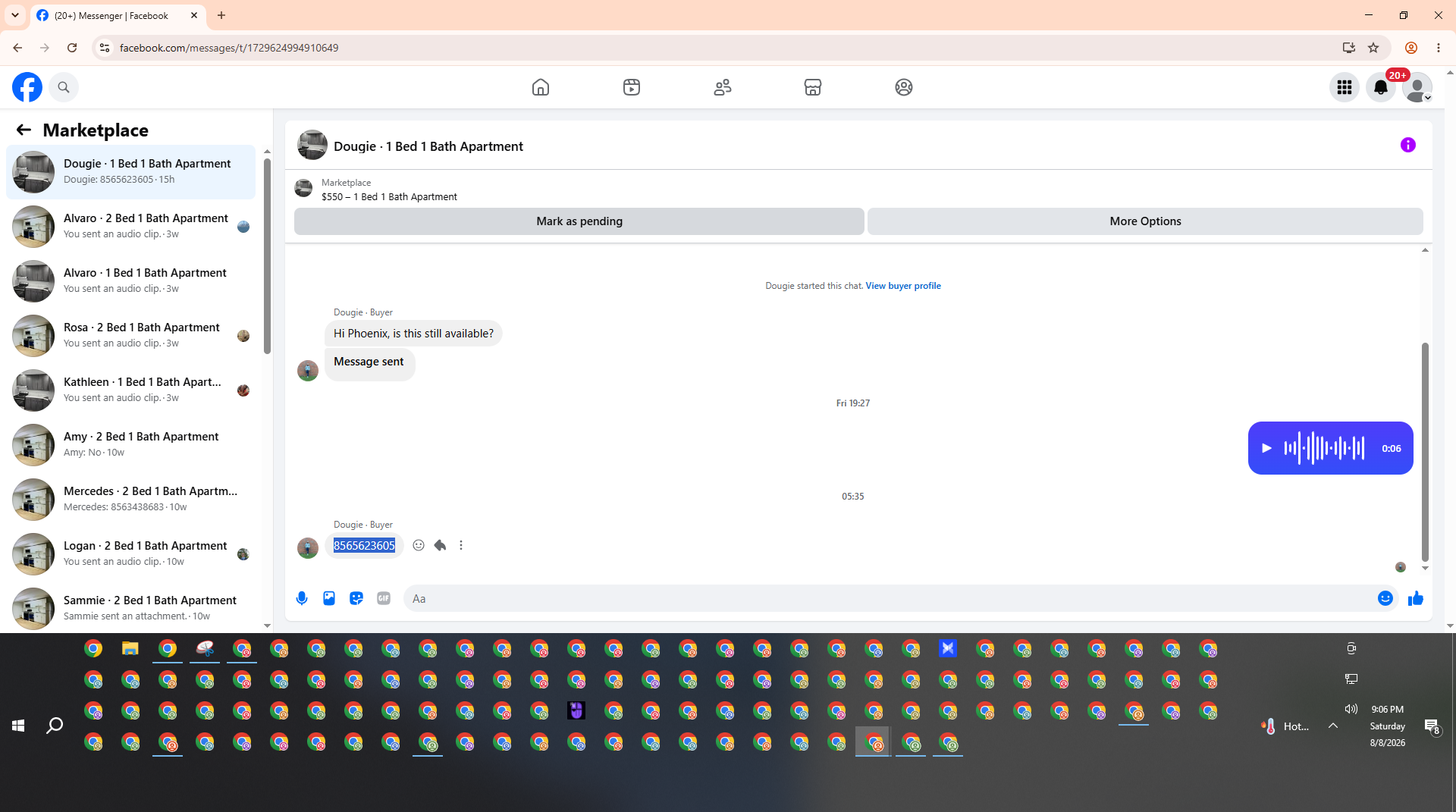This screenshot has width=1456, height=812.
Task: React to the 8565623605 message
Action: pyautogui.click(x=419, y=545)
